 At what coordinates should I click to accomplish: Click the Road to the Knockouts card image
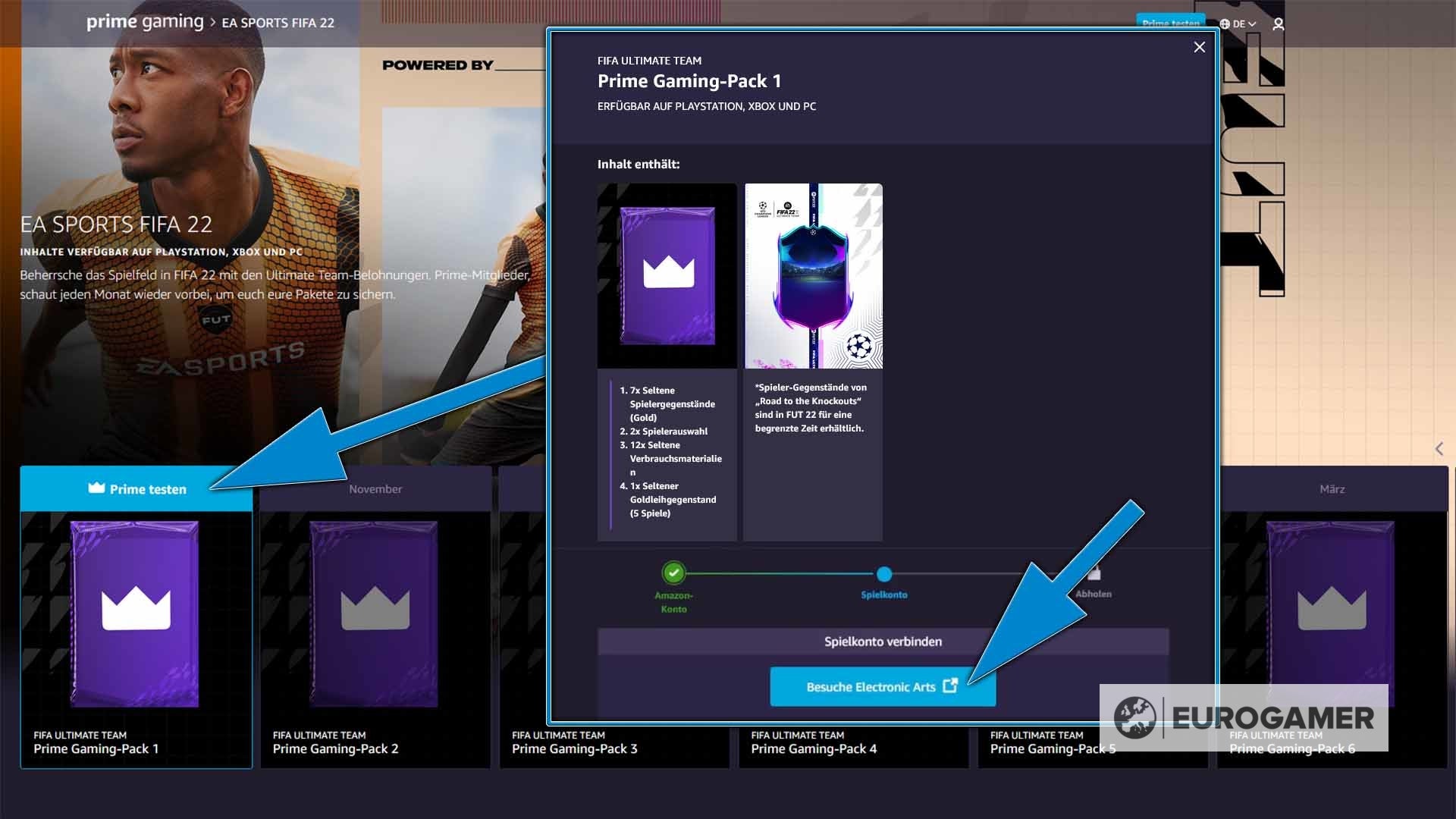tap(813, 276)
